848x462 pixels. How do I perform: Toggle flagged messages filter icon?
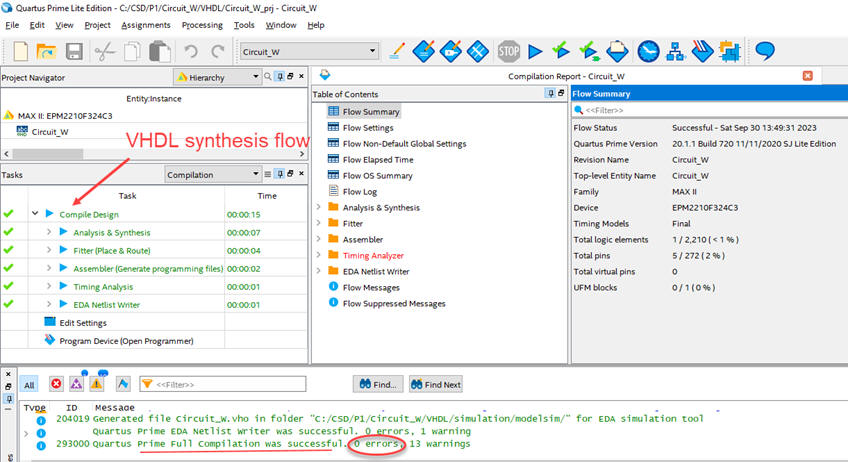coord(123,384)
